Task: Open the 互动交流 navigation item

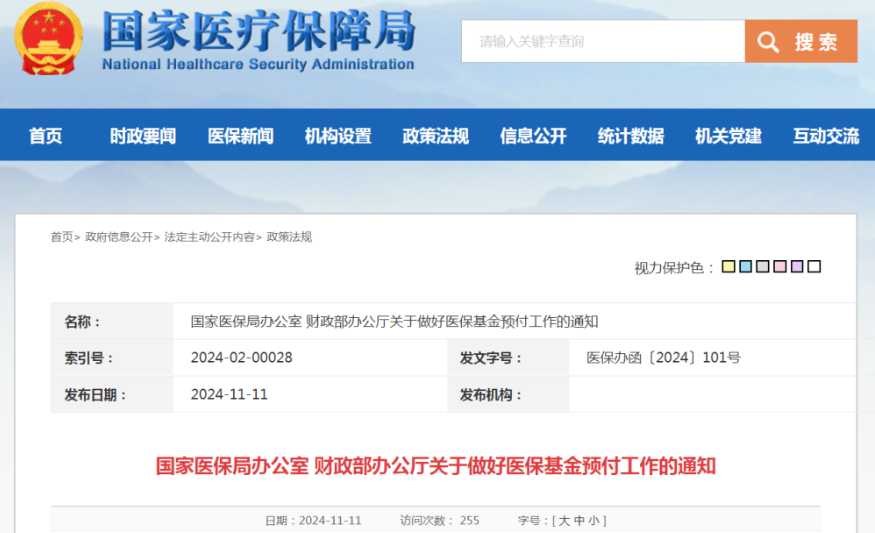Action: point(826,136)
